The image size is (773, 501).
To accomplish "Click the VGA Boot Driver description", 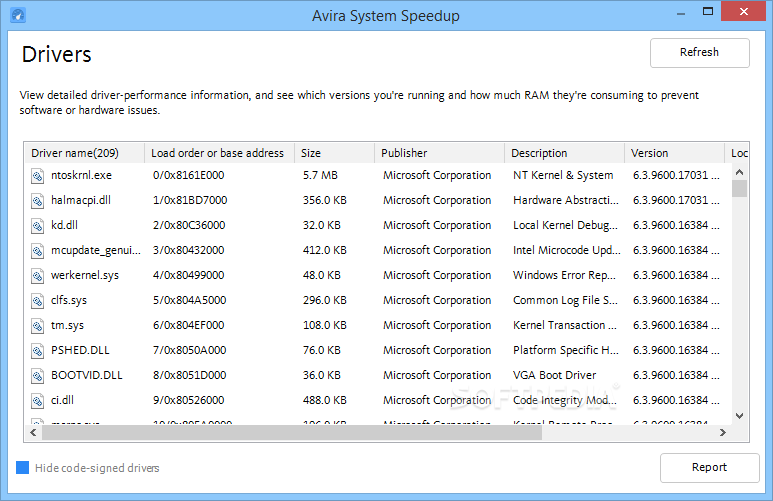I will [x=555, y=375].
